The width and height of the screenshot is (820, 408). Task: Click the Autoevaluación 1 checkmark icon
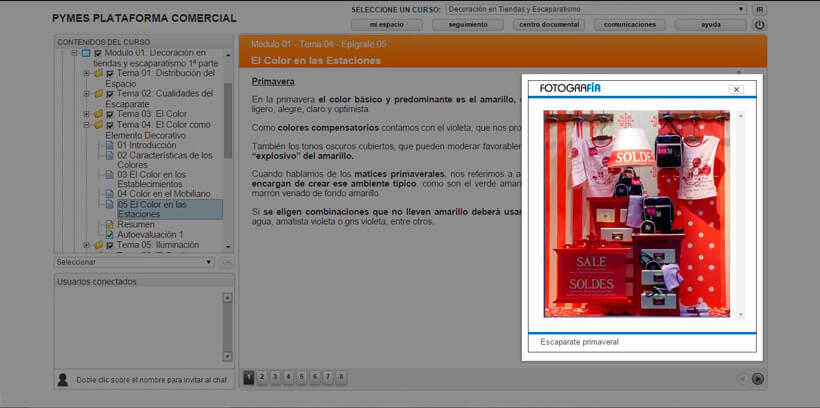point(109,234)
